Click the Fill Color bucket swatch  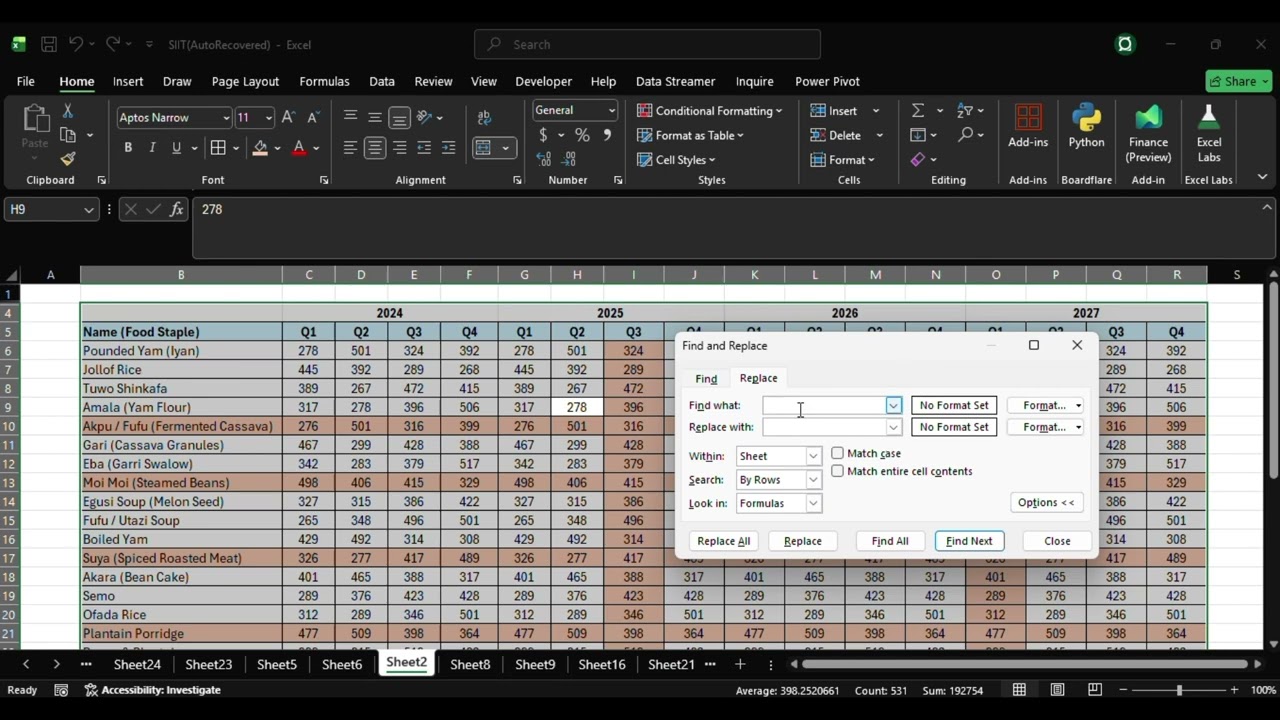click(x=260, y=148)
